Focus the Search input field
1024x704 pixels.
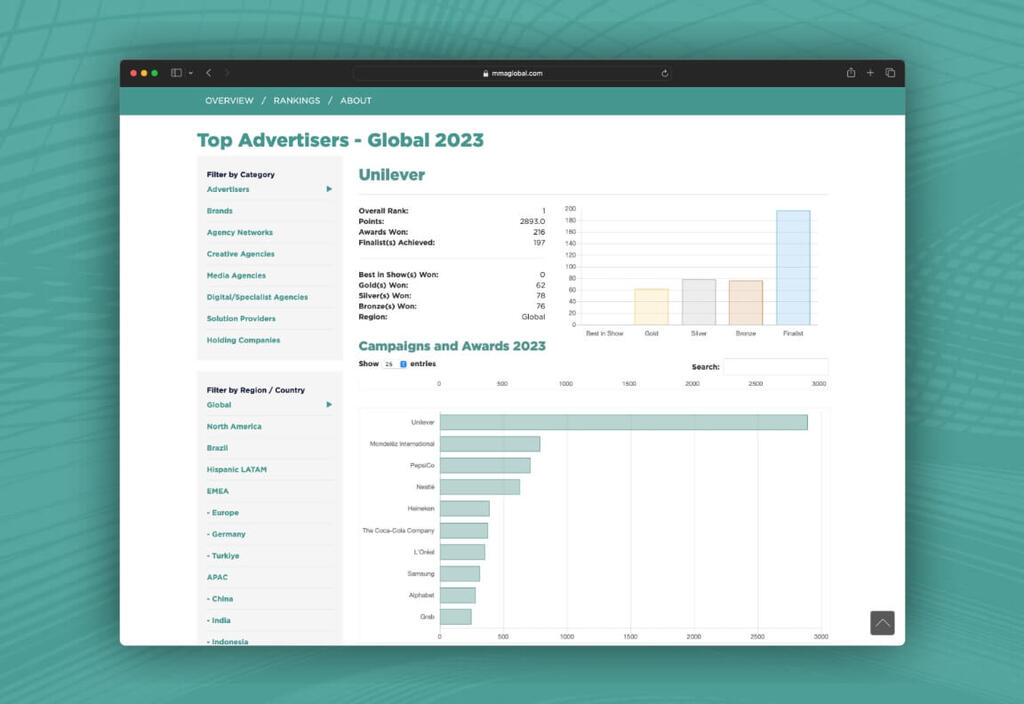pyautogui.click(x=775, y=367)
